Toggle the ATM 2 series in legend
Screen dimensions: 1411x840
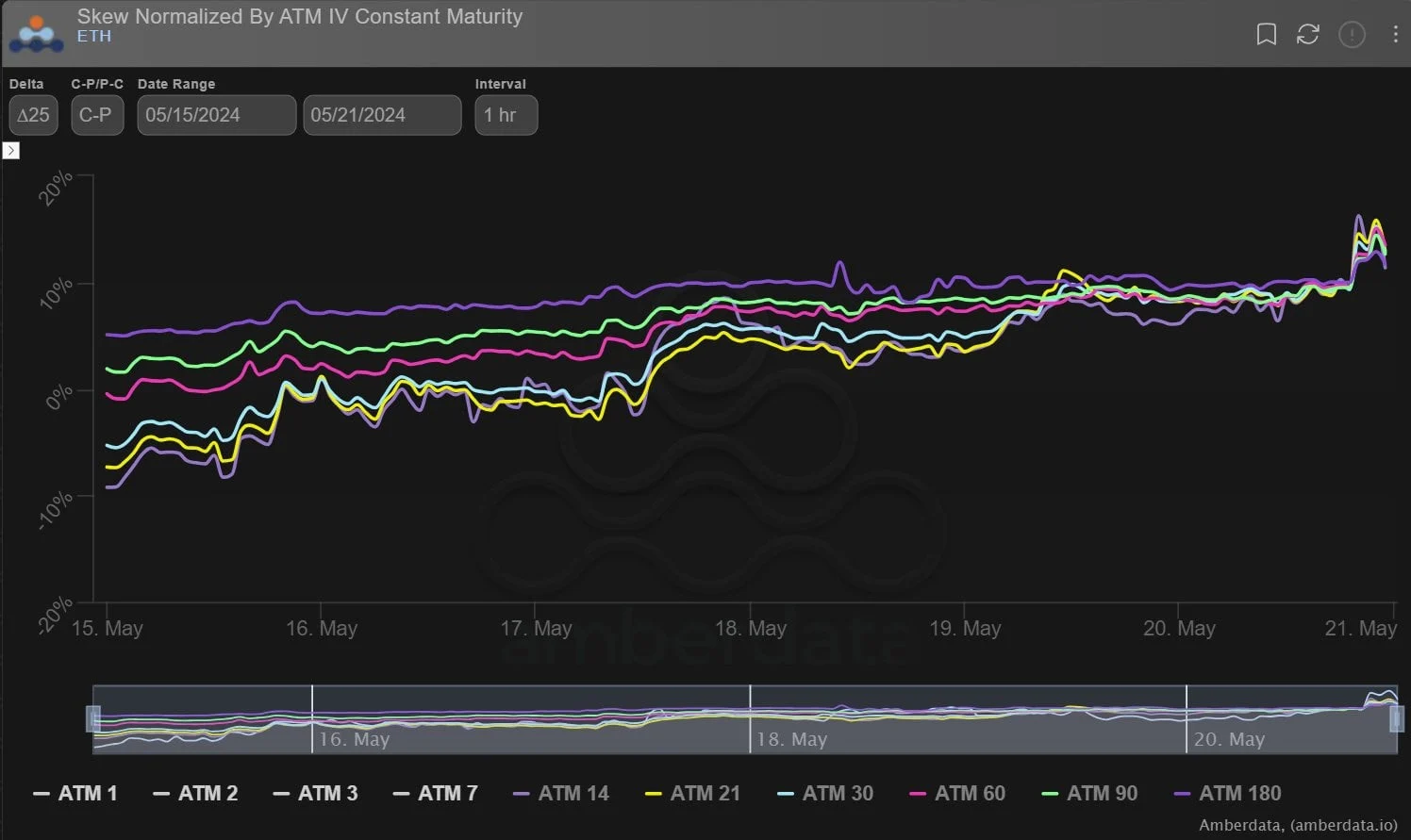pyautogui.click(x=195, y=794)
